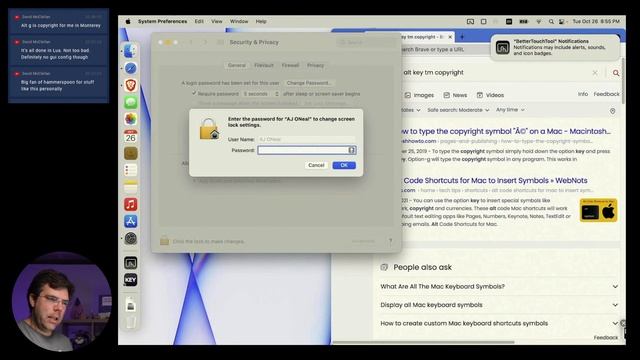Open Safe search Moderate dropdown
Viewport: 640px width, 360px height.
click(458, 110)
